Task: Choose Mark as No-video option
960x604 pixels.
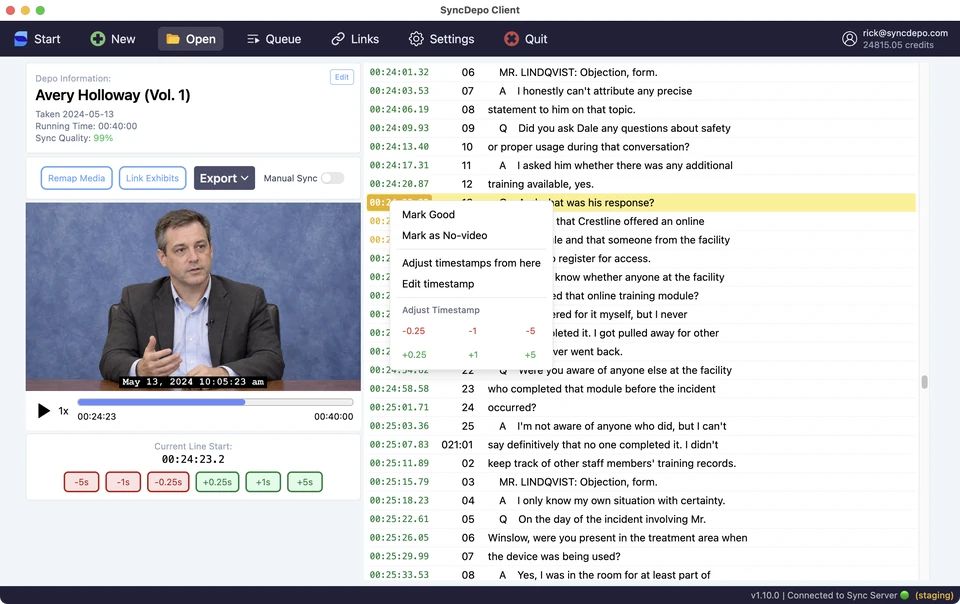Action: [445, 236]
